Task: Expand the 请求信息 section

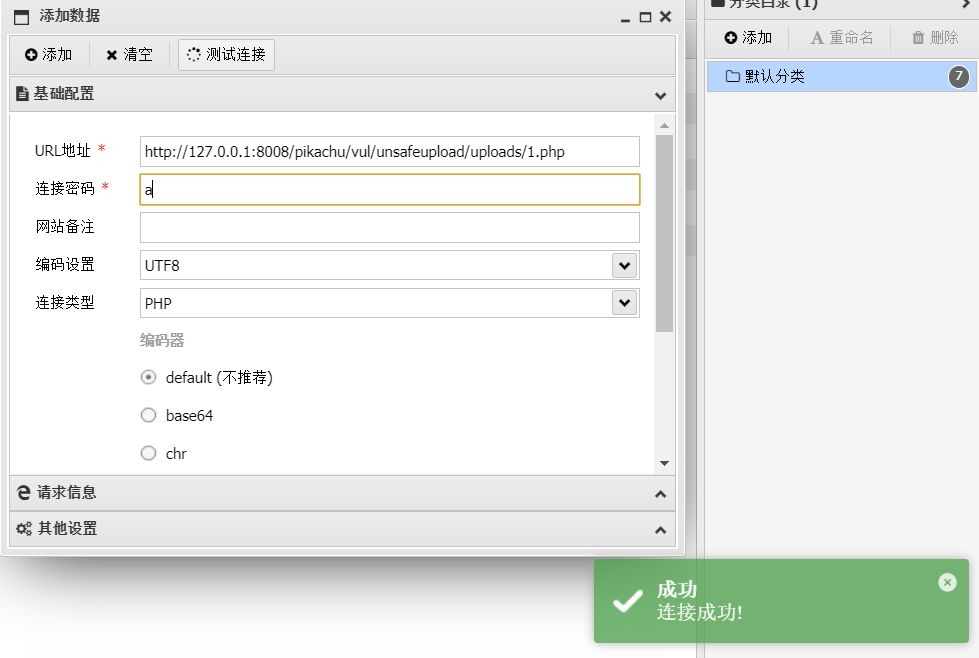Action: pyautogui.click(x=661, y=494)
